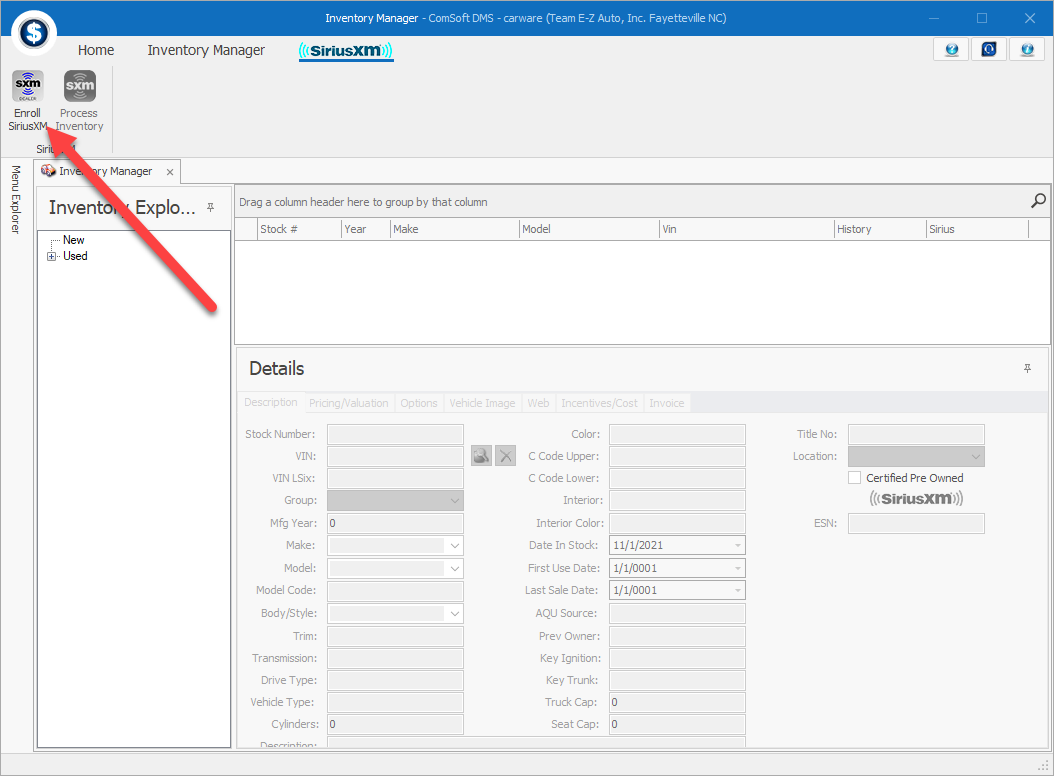Click the Truck Cap input field
This screenshot has height=776, width=1054.
coord(678,702)
